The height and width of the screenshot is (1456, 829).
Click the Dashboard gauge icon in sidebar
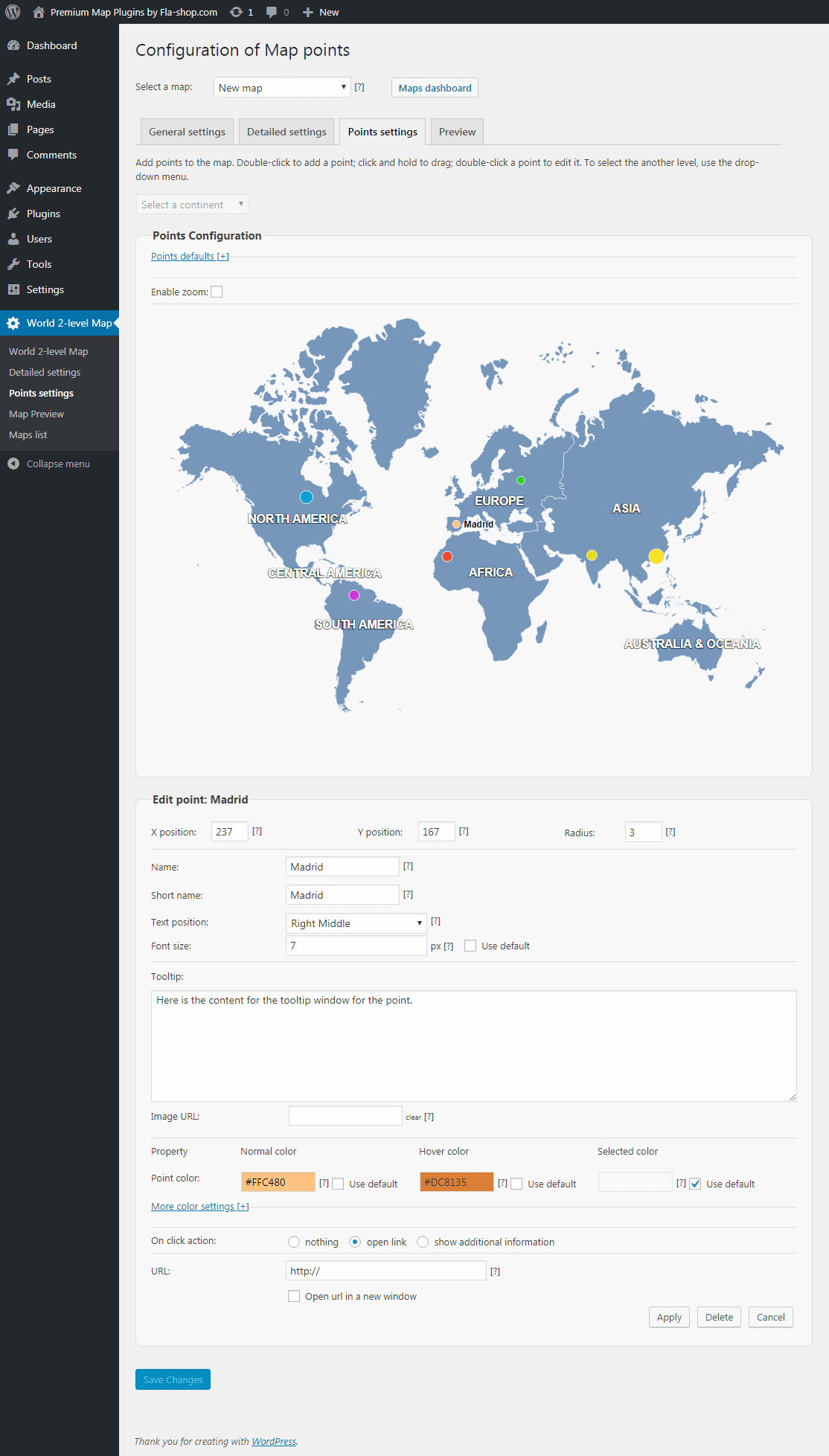pos(13,45)
